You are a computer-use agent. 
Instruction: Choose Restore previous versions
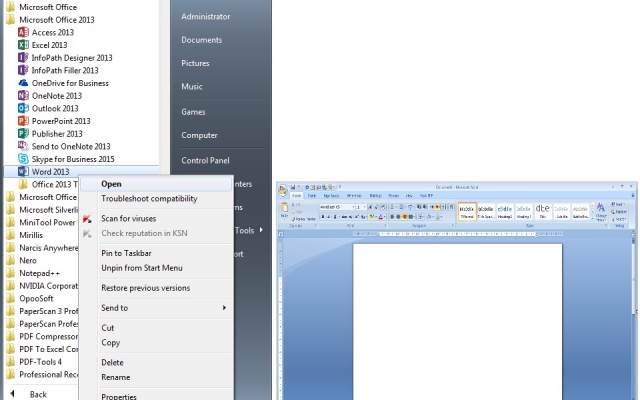pos(146,288)
